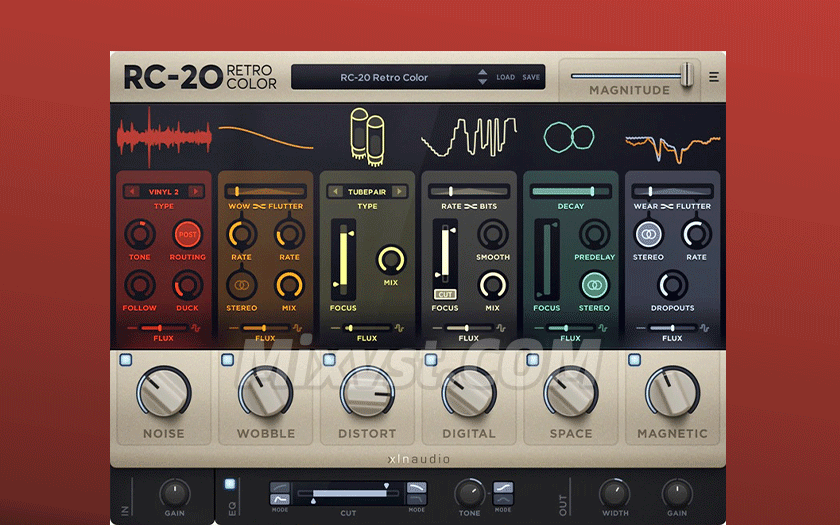
Task: Toggle the Wobble module power LED
Action: pos(227,359)
